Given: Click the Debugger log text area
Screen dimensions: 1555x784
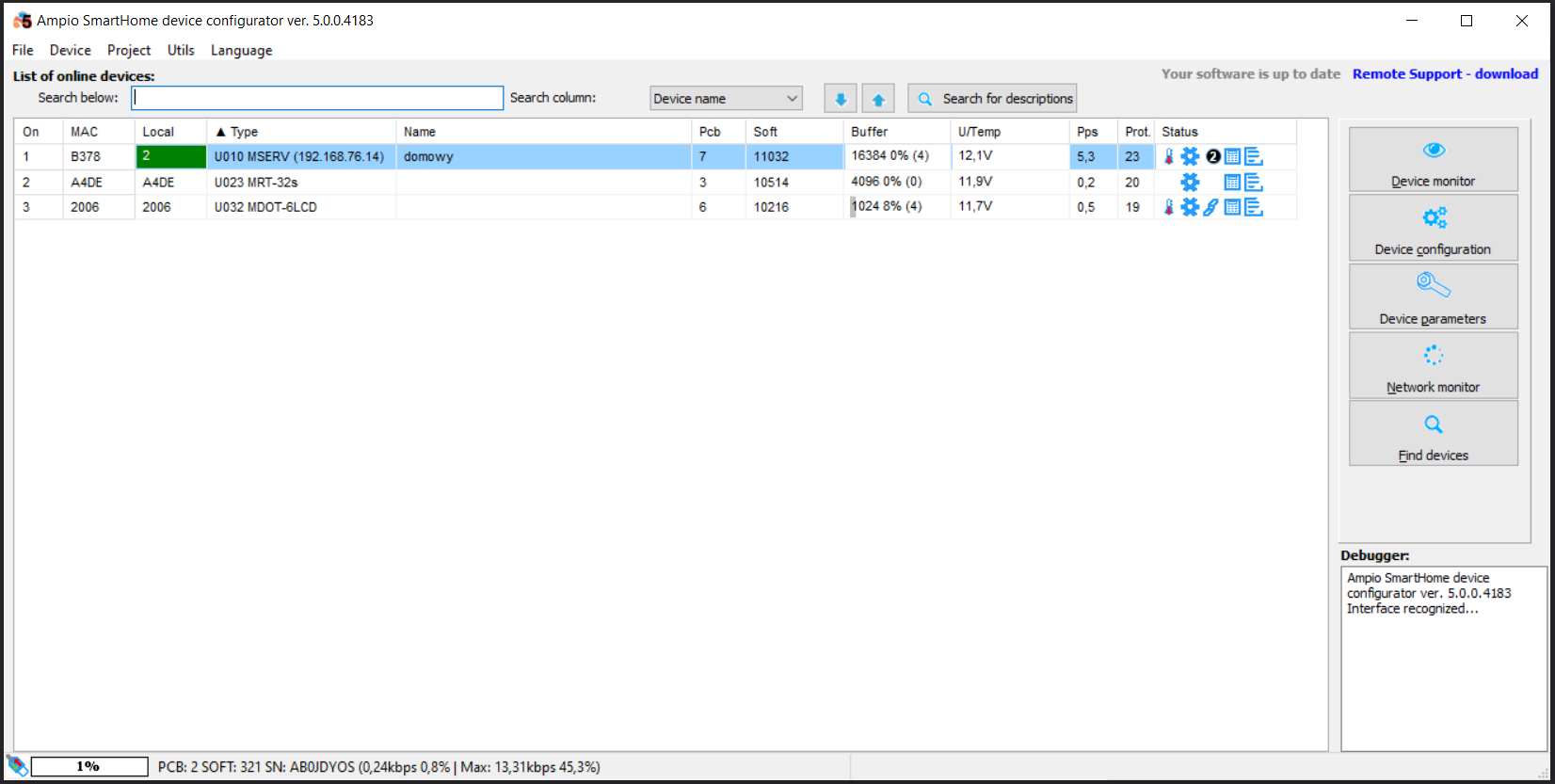Looking at the screenshot, I should [x=1444, y=659].
